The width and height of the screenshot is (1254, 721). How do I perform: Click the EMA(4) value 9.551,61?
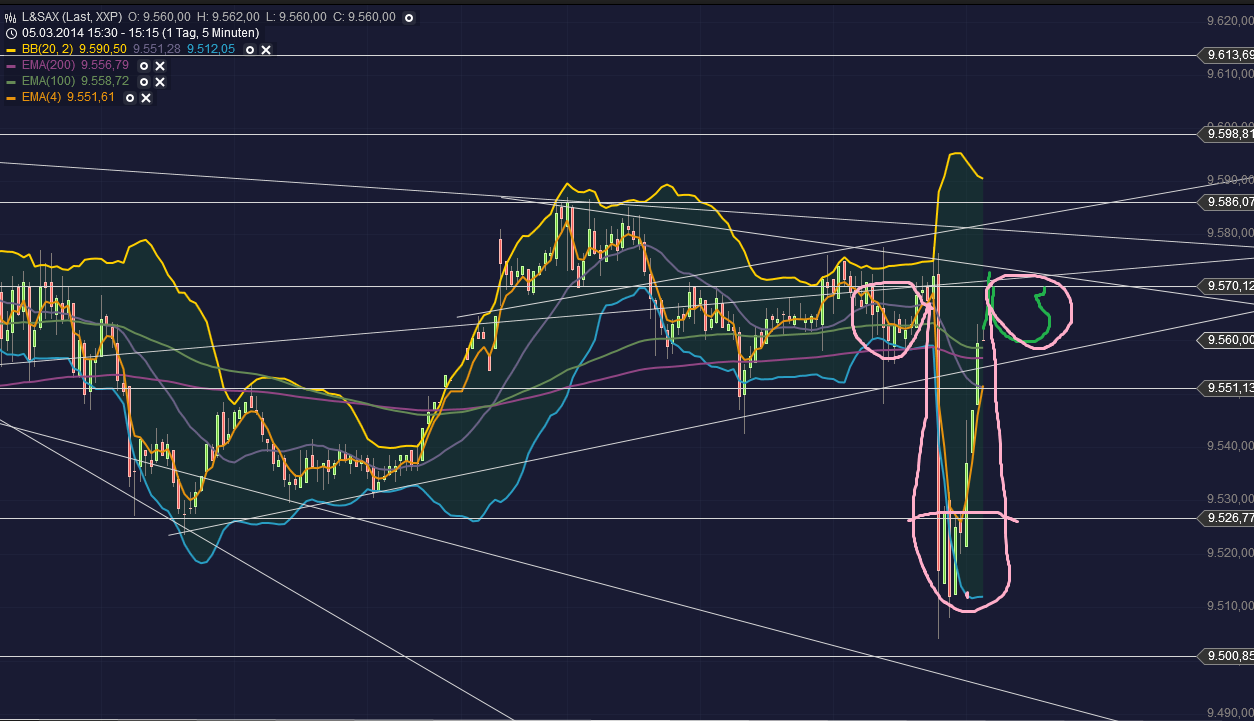[90, 97]
